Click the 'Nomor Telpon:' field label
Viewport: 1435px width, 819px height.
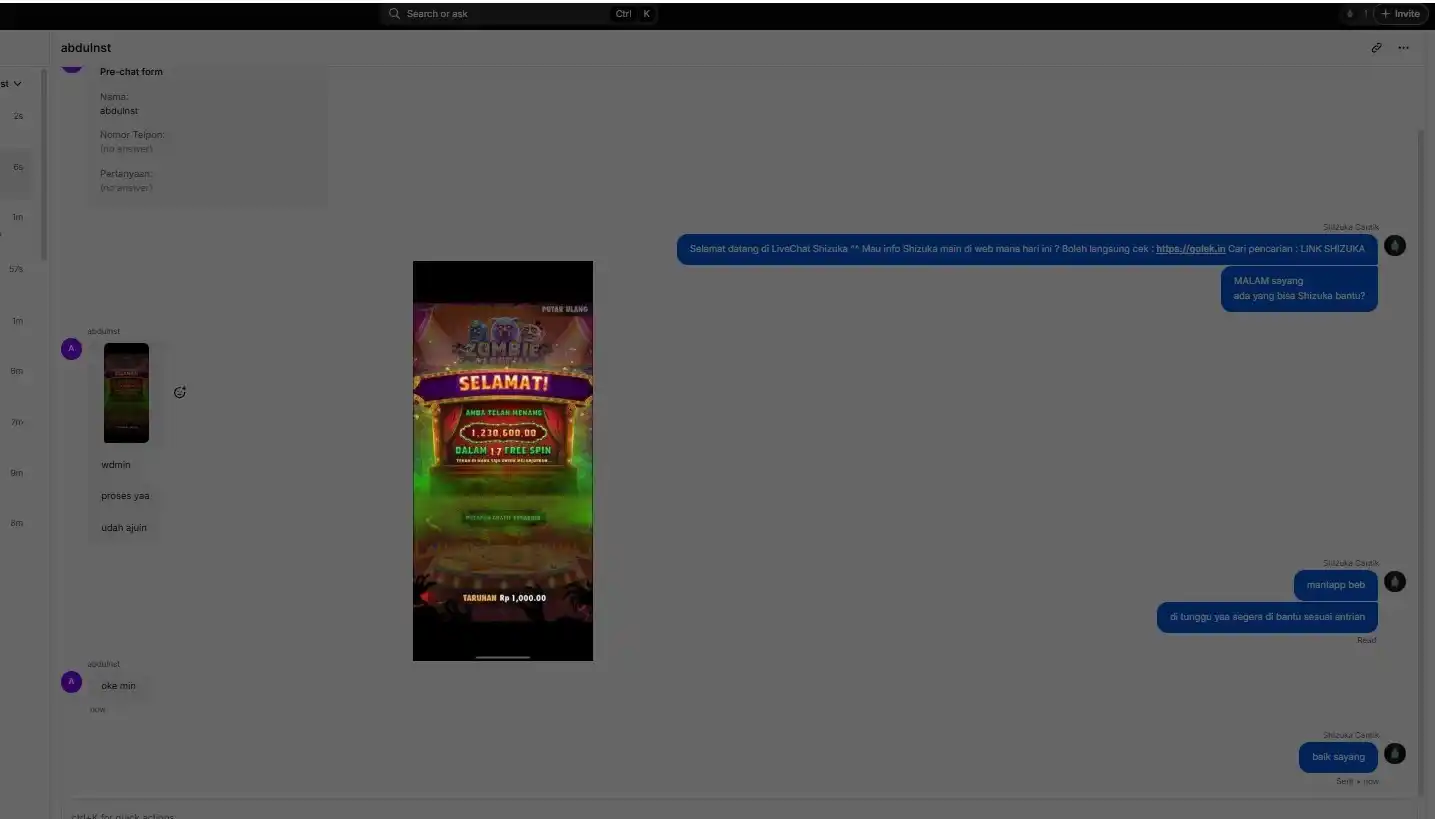[132, 134]
